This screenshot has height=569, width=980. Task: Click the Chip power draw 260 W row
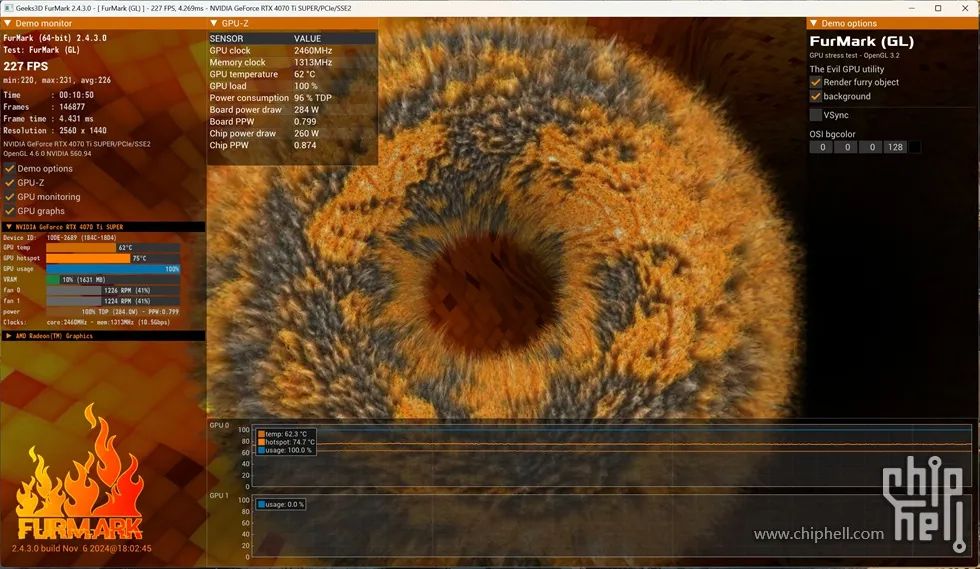pyautogui.click(x=292, y=134)
